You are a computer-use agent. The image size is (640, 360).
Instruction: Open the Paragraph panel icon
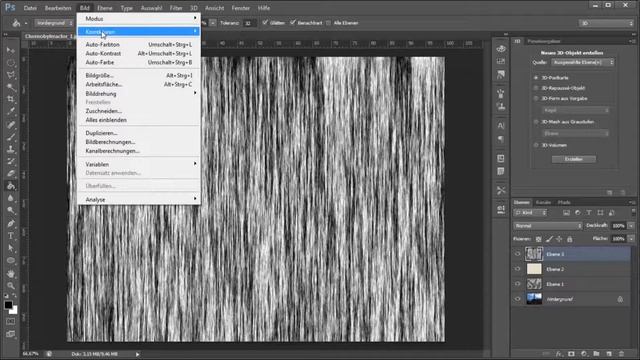click(x=501, y=140)
